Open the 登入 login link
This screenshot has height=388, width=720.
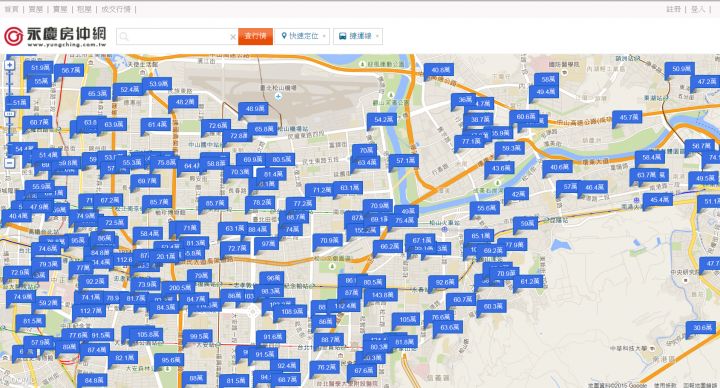698,9
